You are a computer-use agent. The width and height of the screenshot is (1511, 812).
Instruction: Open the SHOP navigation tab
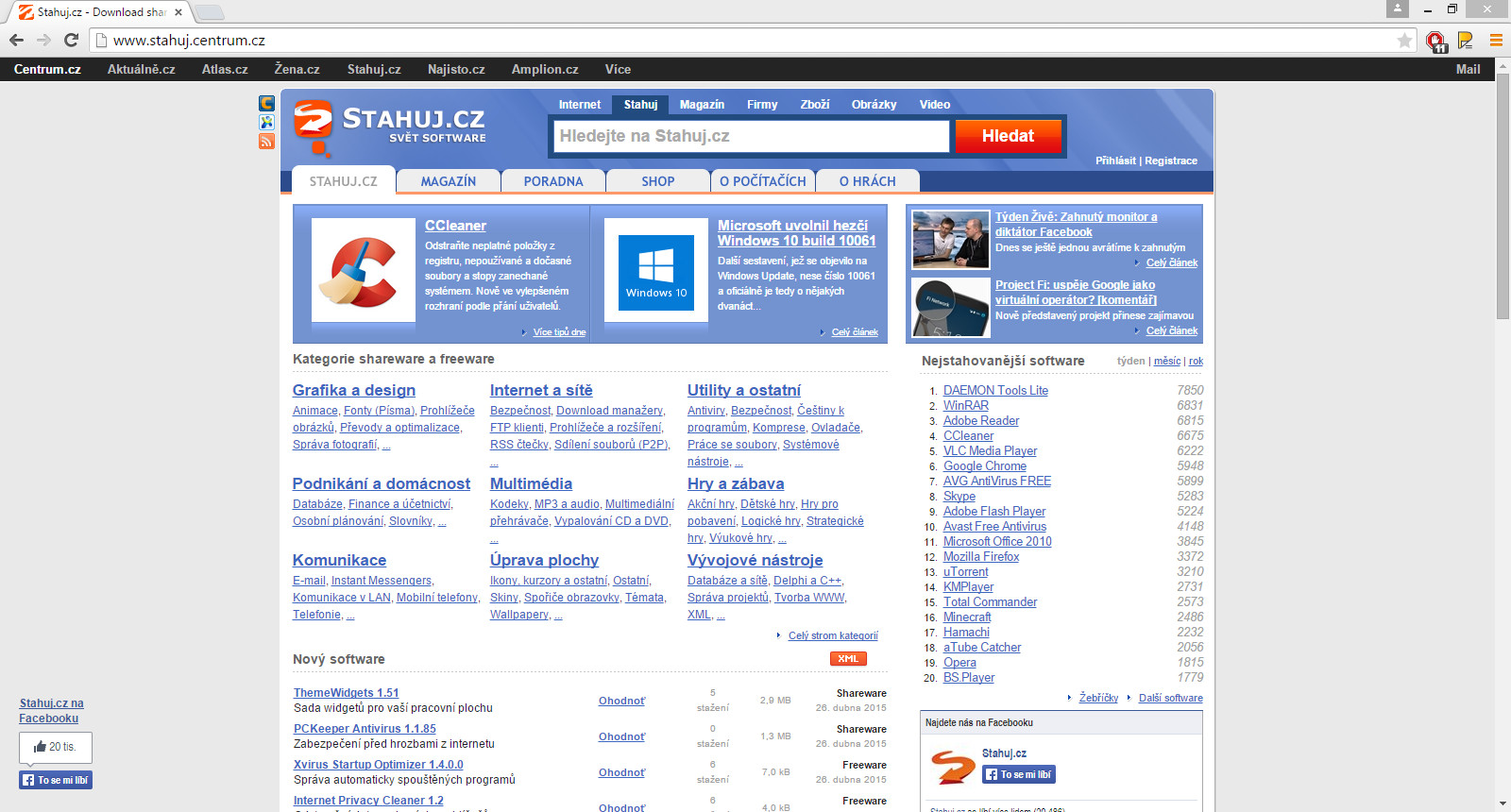658,181
